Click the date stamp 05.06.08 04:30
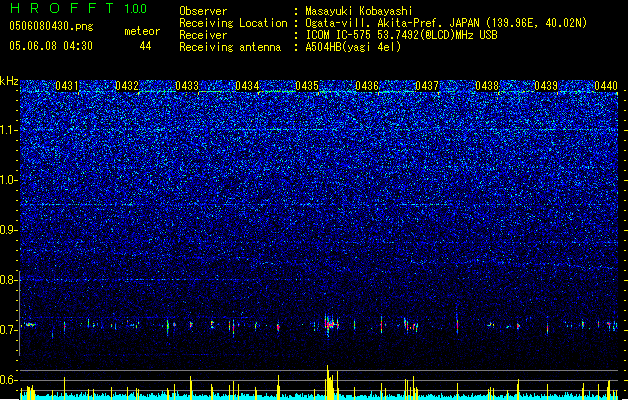629x400 pixels. point(51,46)
